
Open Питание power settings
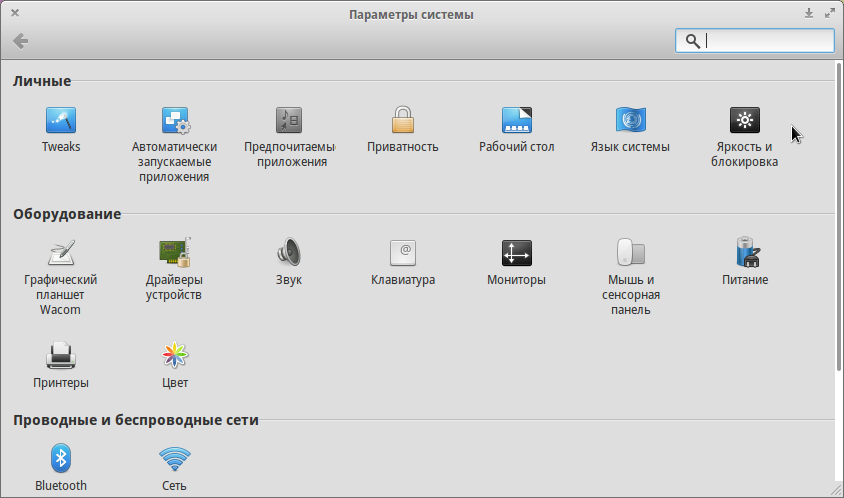click(744, 252)
